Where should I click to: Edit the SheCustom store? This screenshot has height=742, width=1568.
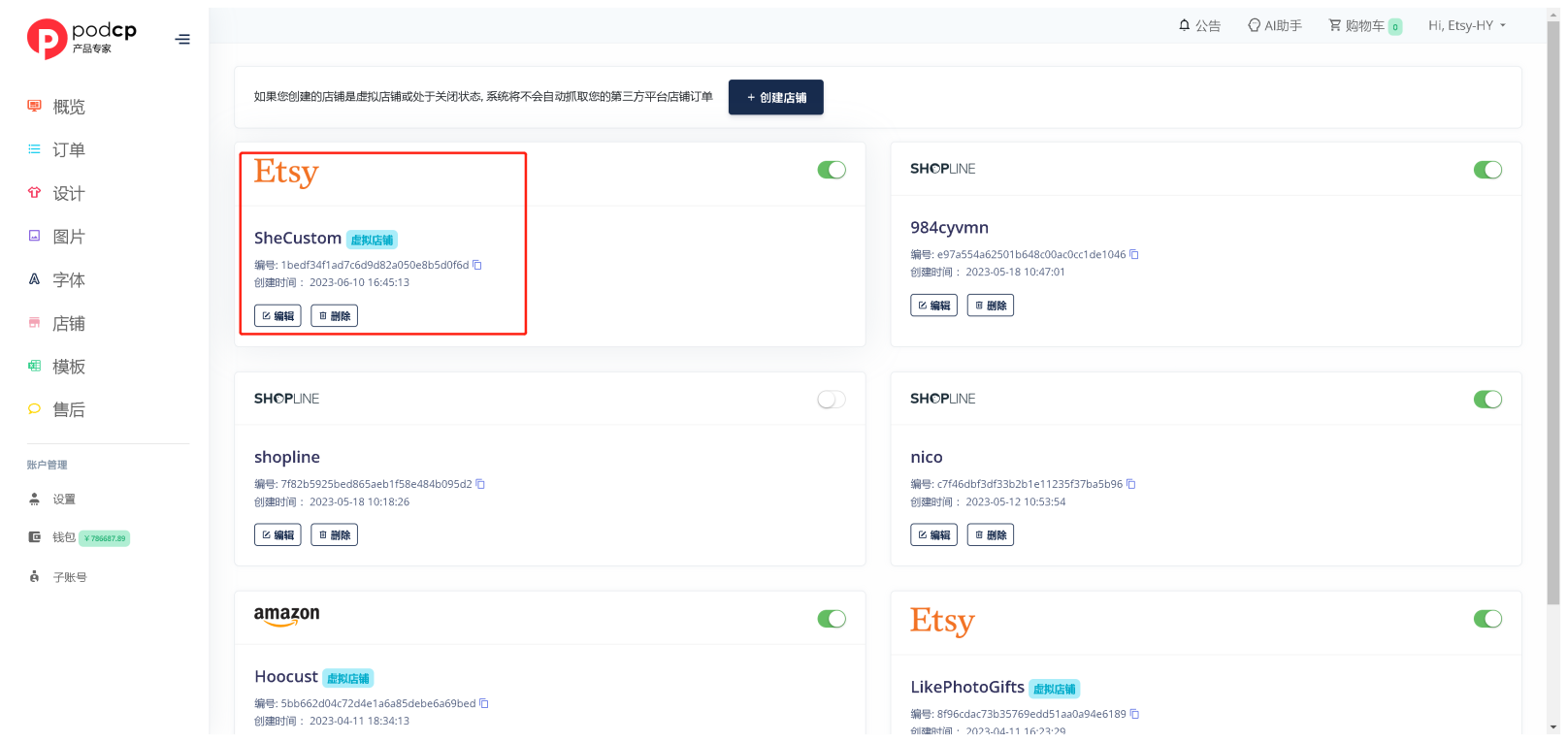(278, 316)
